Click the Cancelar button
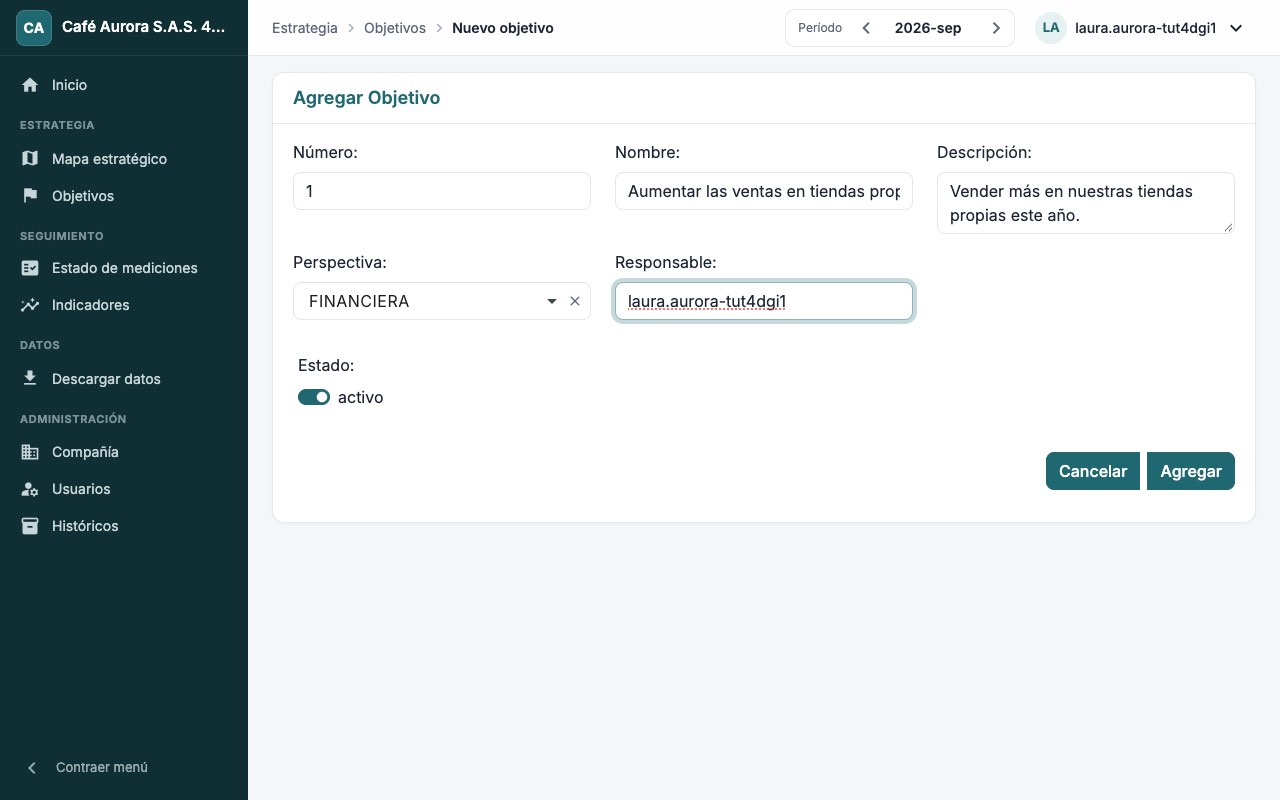This screenshot has width=1280, height=800. [1093, 471]
